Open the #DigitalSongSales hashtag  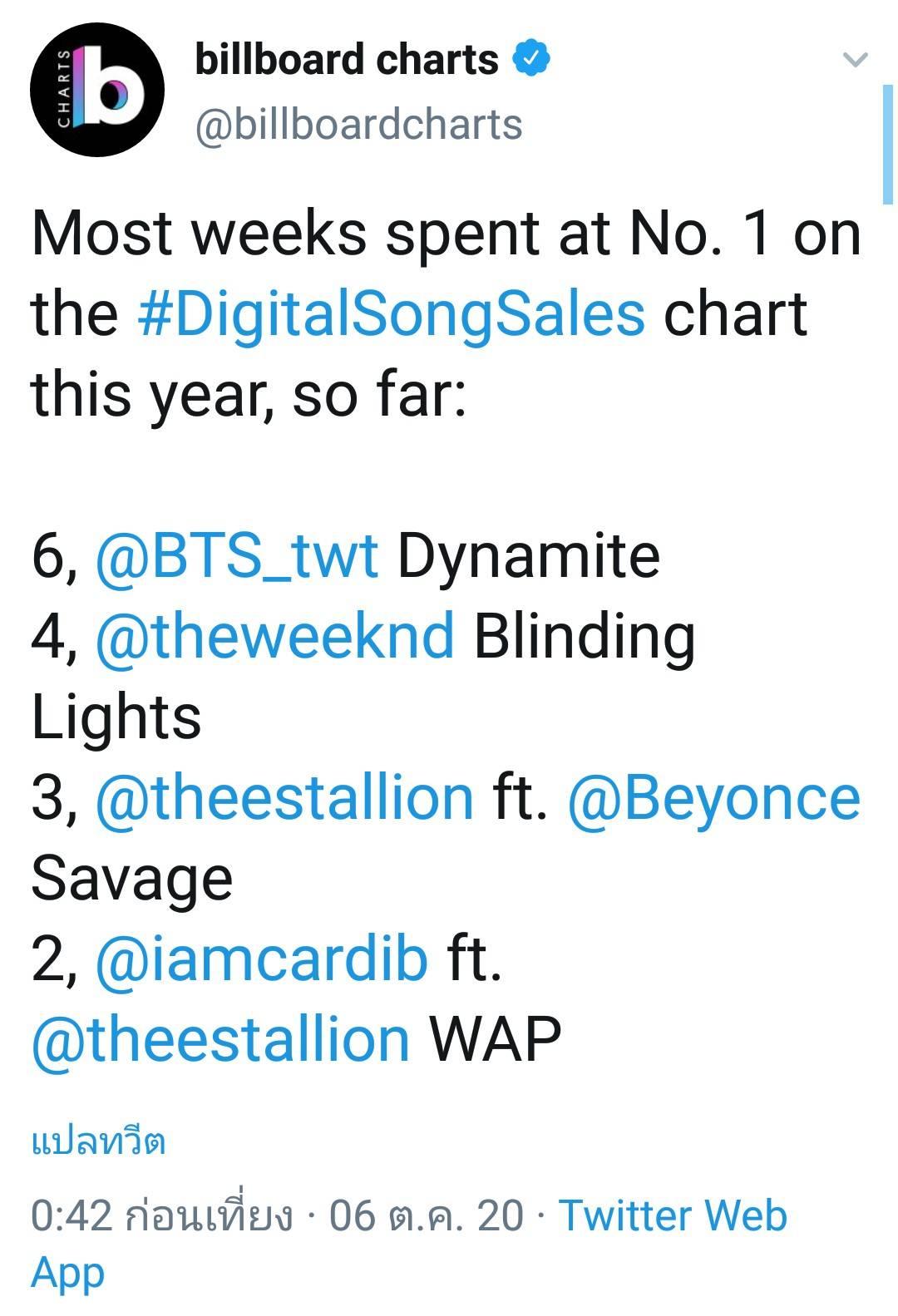pos(391,313)
